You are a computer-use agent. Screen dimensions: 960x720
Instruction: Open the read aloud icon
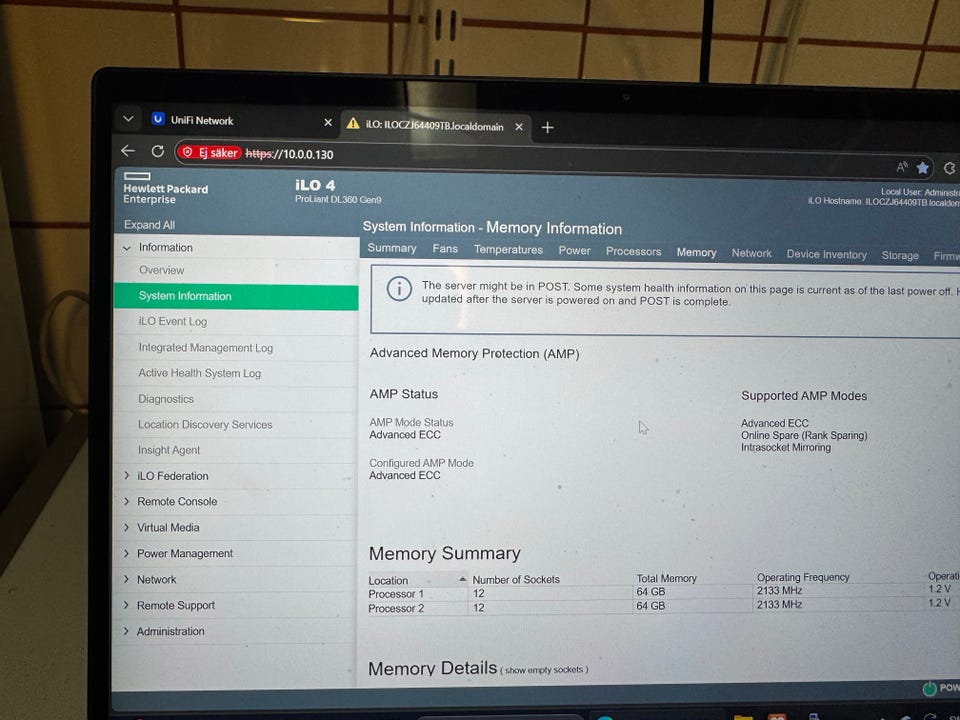pos(902,167)
